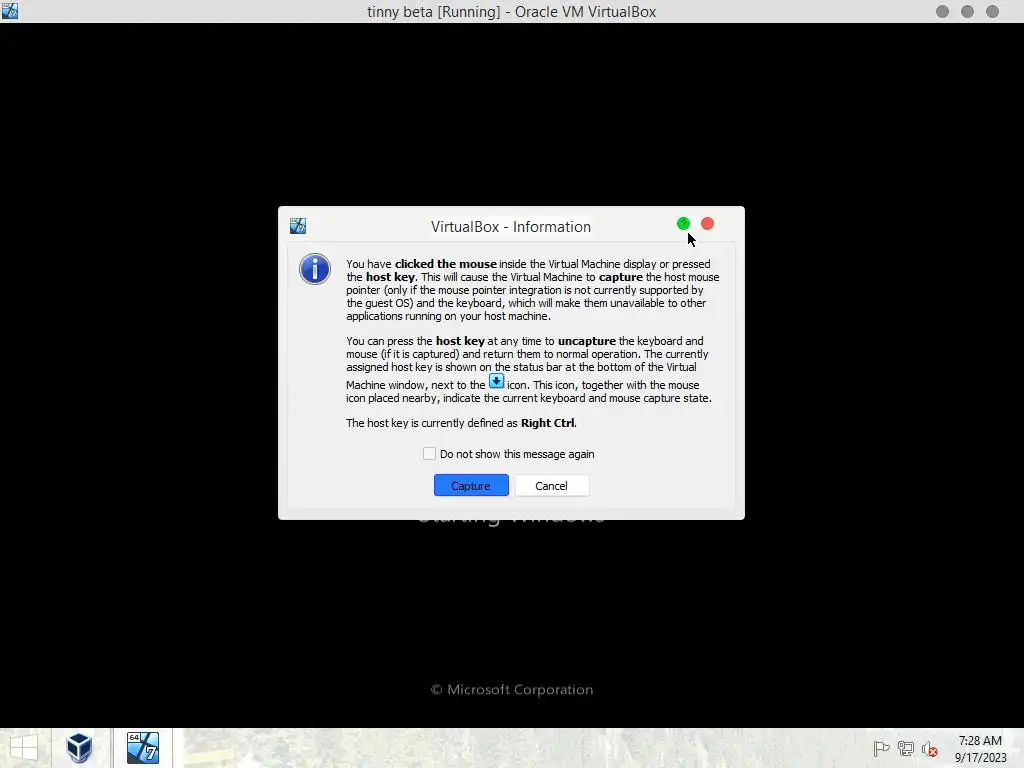The image size is (1024, 768).
Task: Click the blue host key arrow icon in text
Action: pos(496,381)
